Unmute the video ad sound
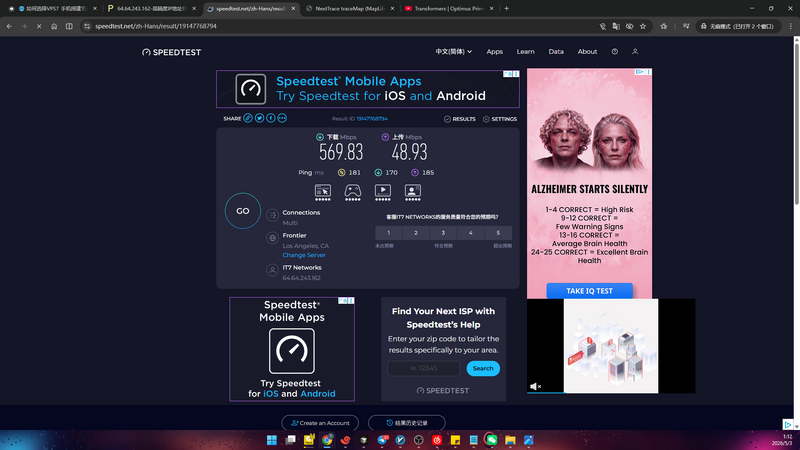Screen dimensions: 800x450 [535, 386]
